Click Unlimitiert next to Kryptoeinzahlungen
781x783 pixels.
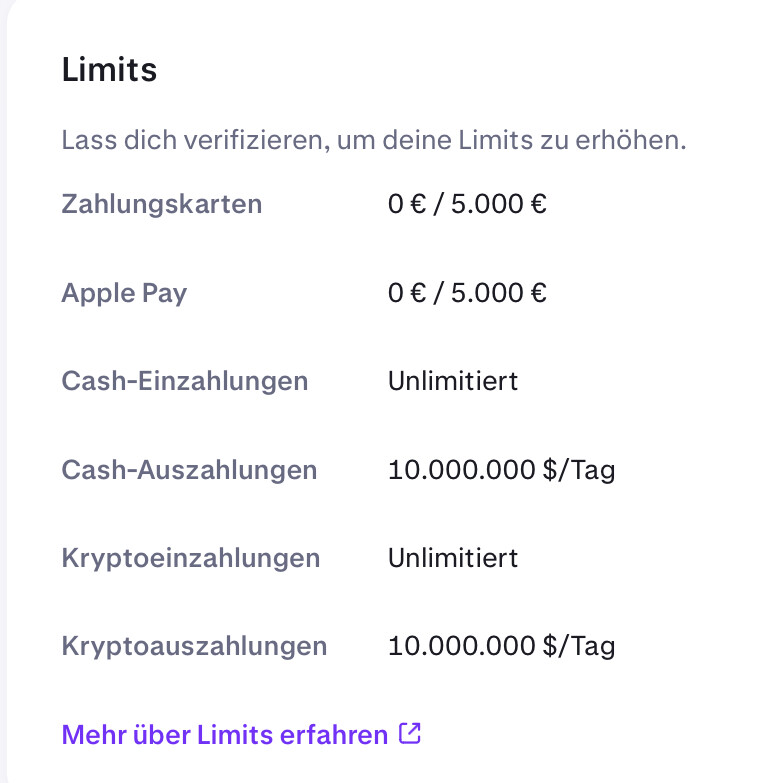coord(453,558)
